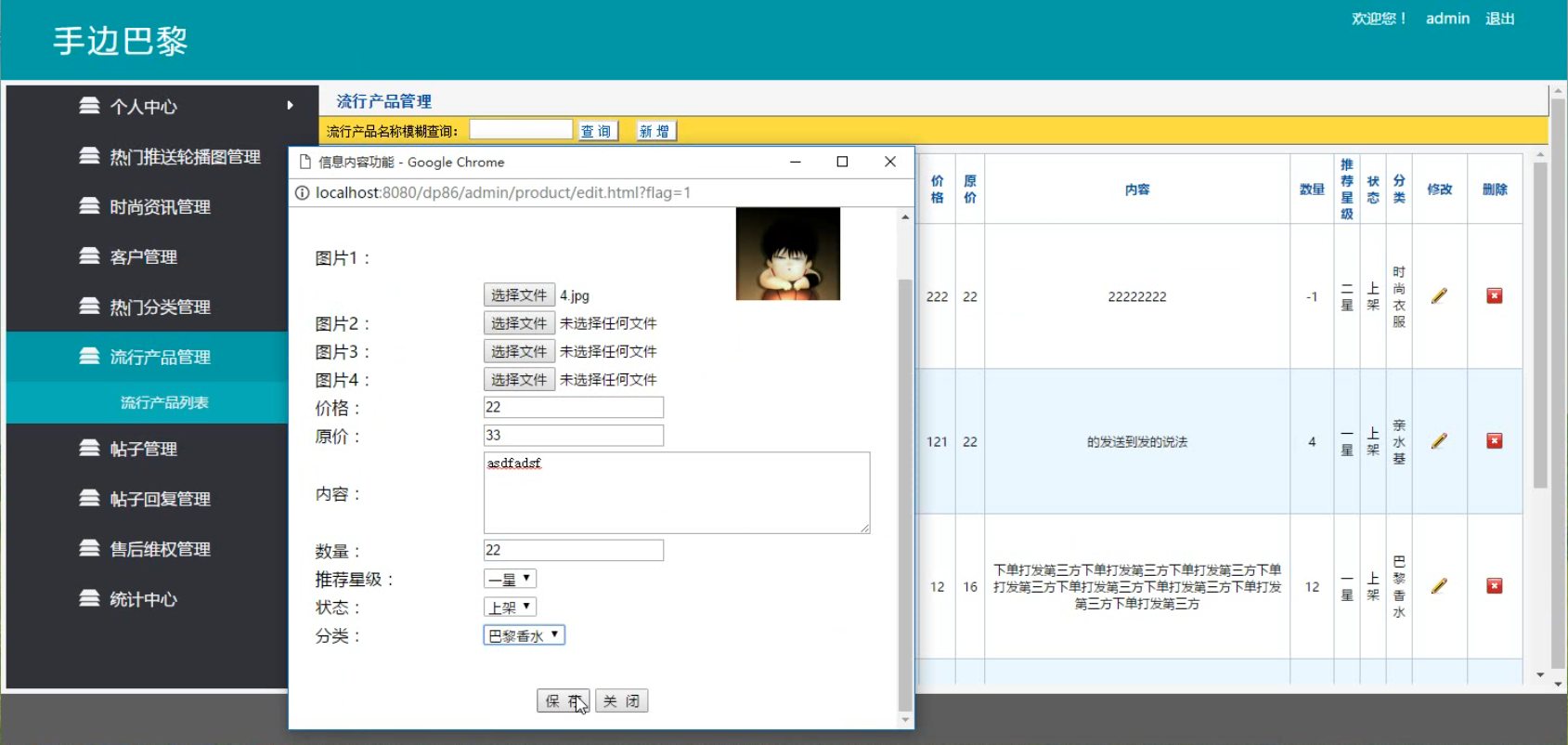
Task: Edit the 巴黎香水 product row
Action: pyautogui.click(x=1439, y=586)
